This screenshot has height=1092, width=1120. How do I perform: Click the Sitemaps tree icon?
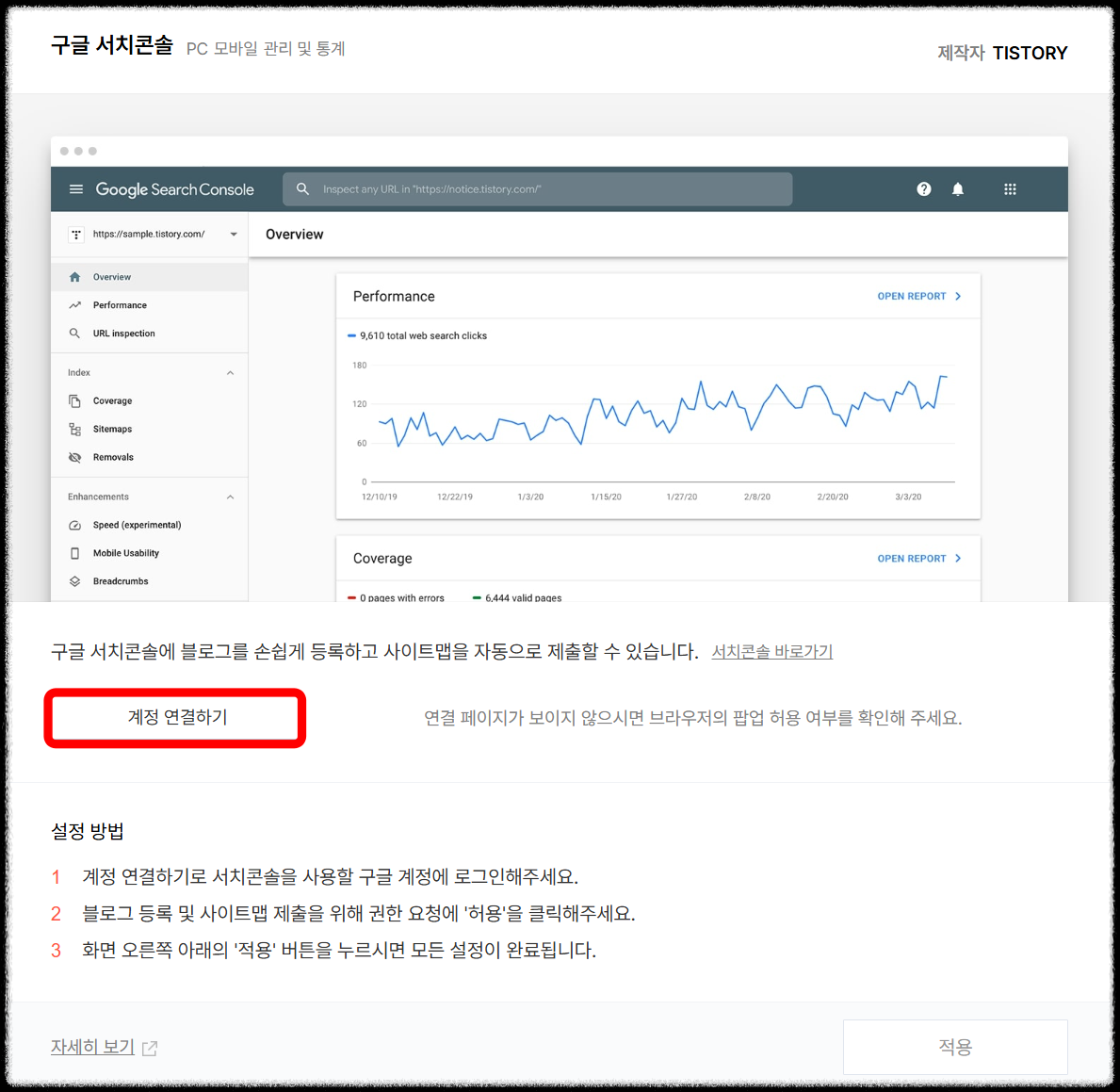(x=74, y=430)
